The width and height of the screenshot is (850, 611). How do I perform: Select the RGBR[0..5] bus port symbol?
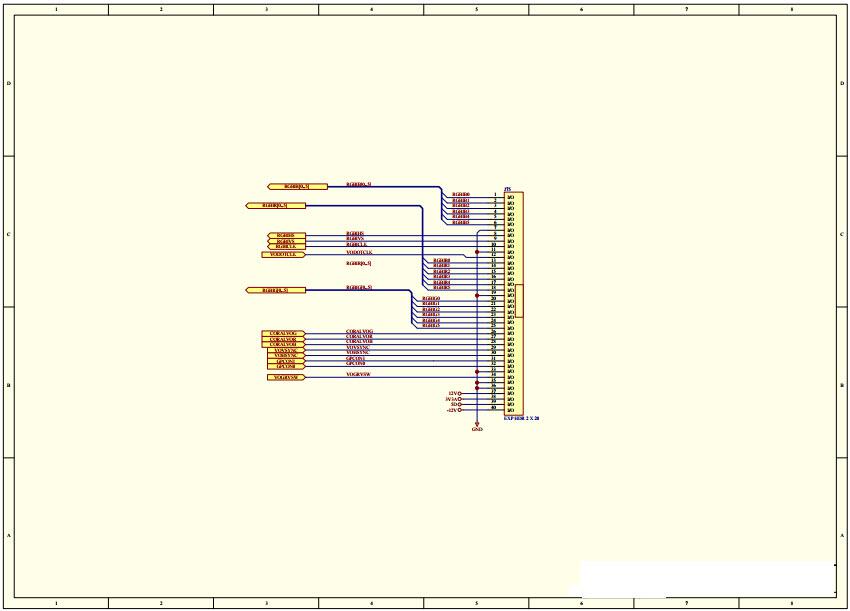(x=295, y=186)
